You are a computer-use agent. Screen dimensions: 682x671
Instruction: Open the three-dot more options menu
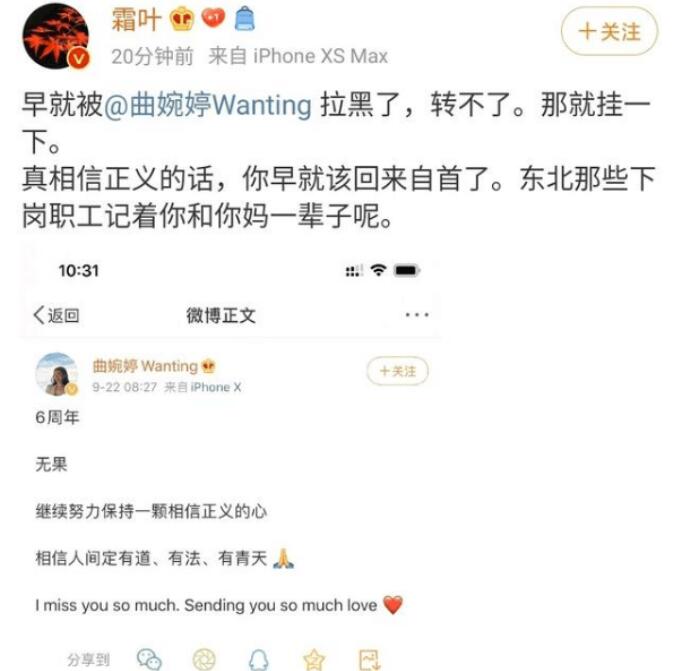417,314
